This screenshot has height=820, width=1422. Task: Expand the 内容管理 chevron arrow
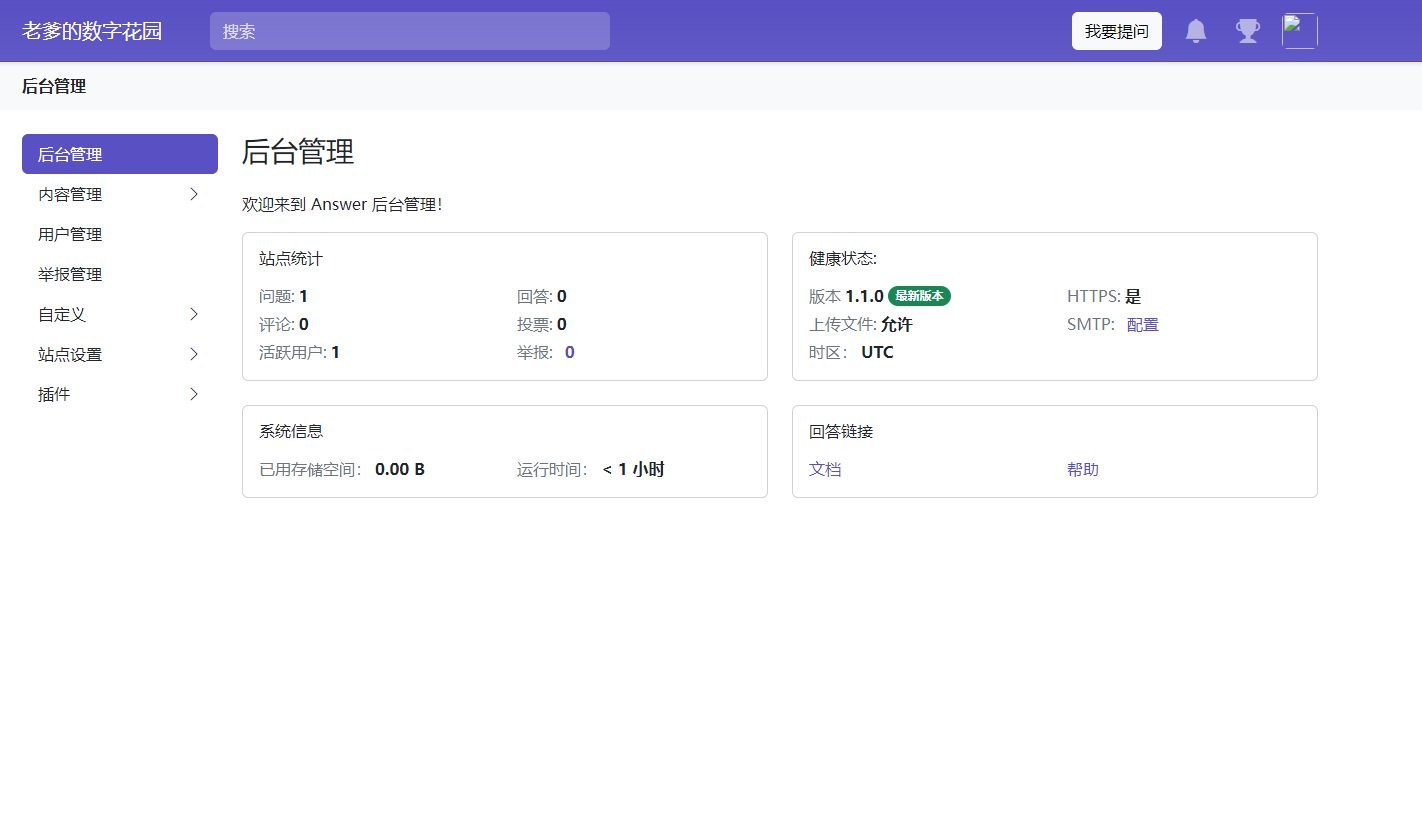(194, 194)
